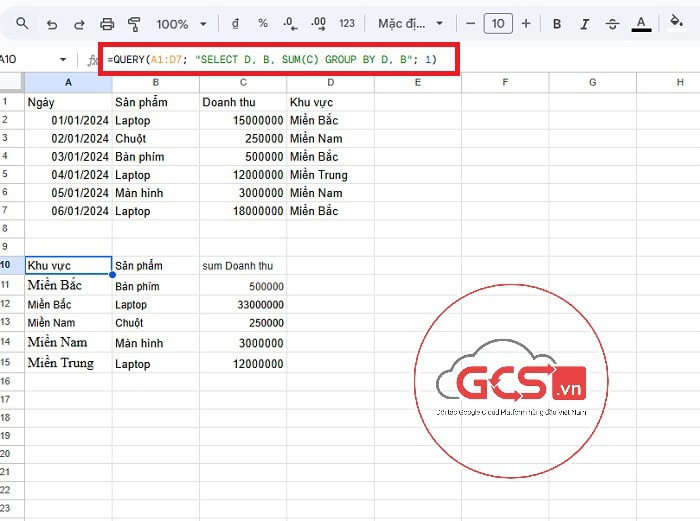
Task: Increase font size with plus button
Action: (x=526, y=23)
